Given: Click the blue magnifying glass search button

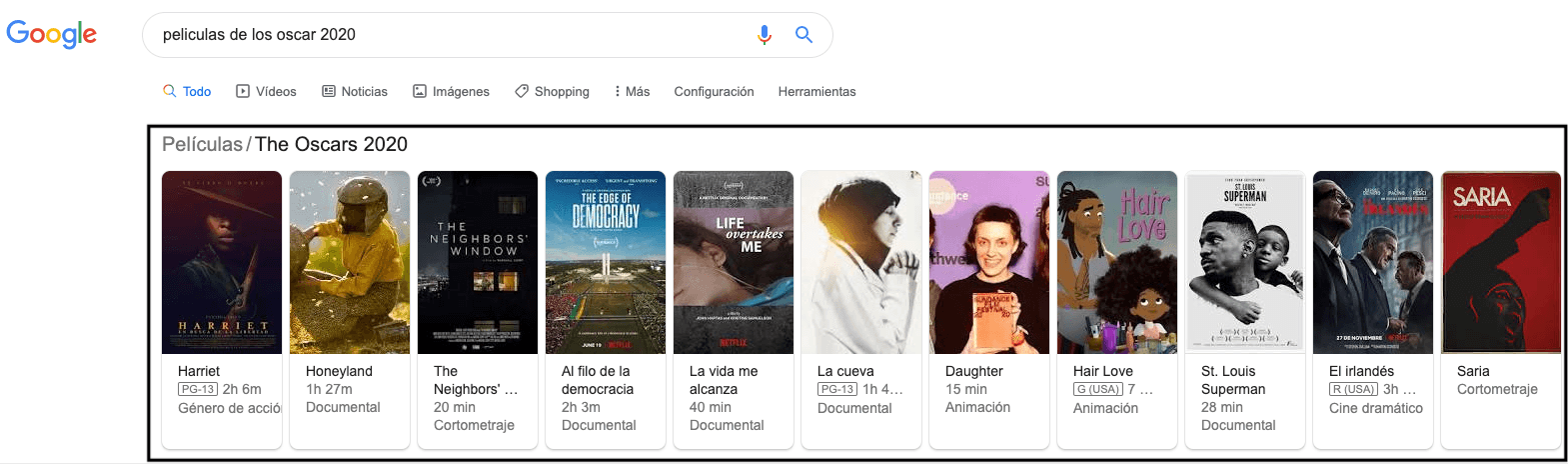Looking at the screenshot, I should [x=803, y=35].
